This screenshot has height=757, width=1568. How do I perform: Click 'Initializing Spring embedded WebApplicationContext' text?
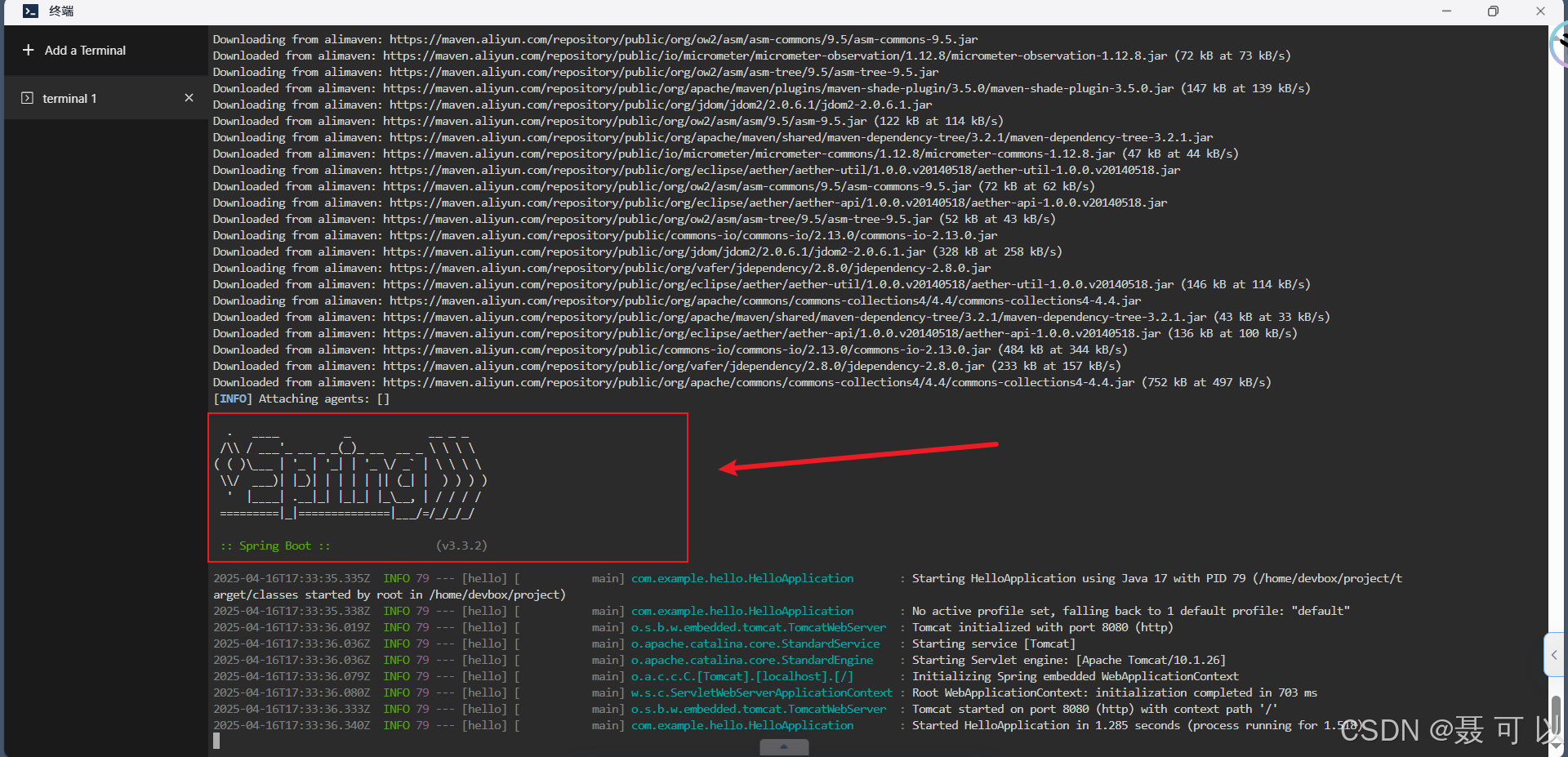pos(1076,676)
